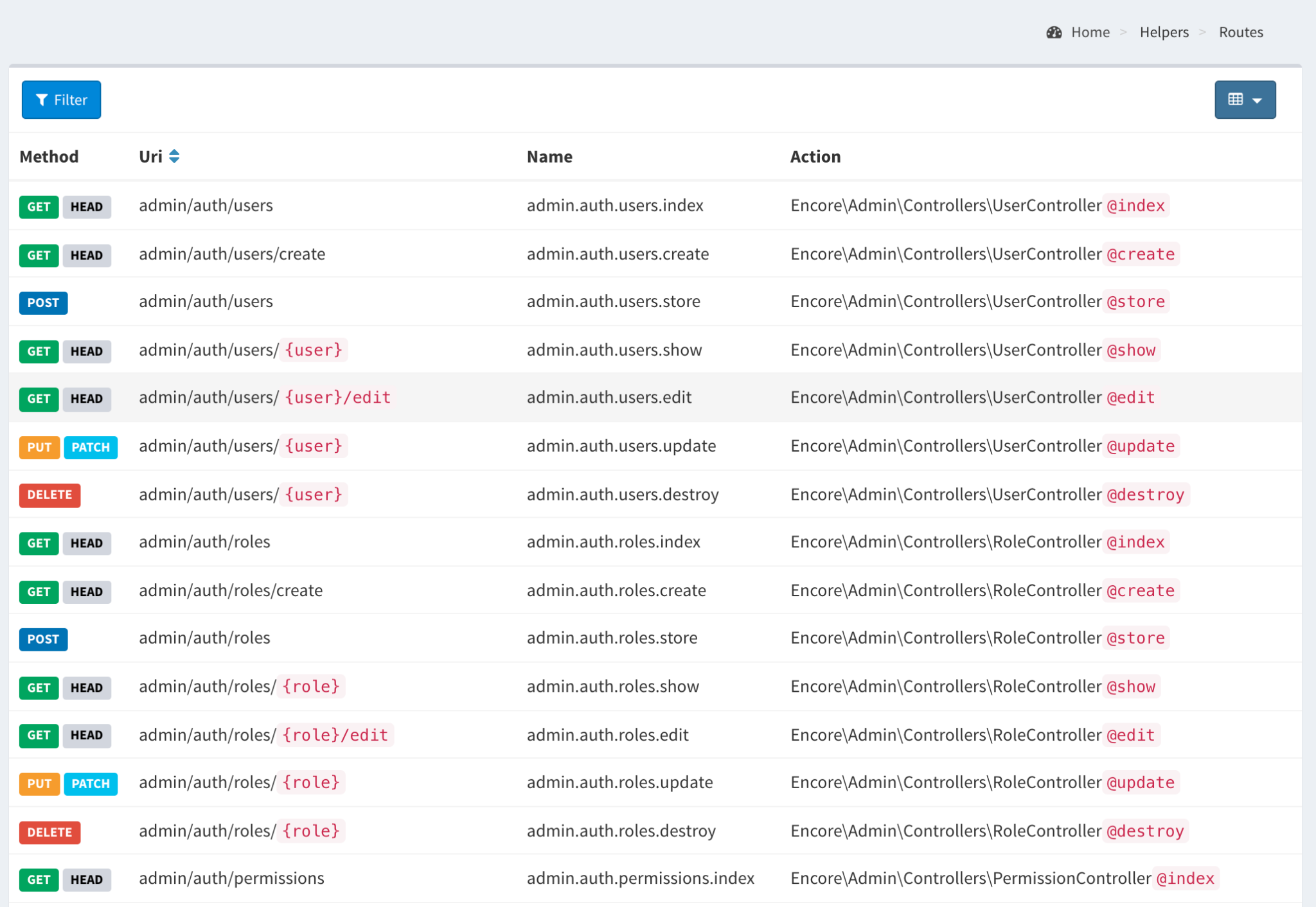
Task: Click the POST badge for admin/auth/roles
Action: pos(43,638)
